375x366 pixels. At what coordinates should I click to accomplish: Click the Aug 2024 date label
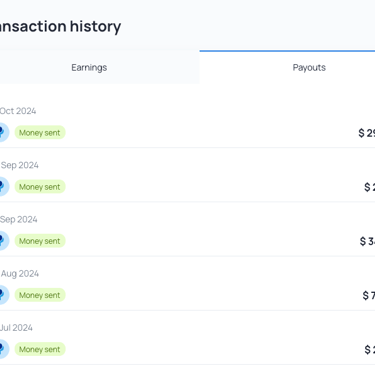coord(20,274)
